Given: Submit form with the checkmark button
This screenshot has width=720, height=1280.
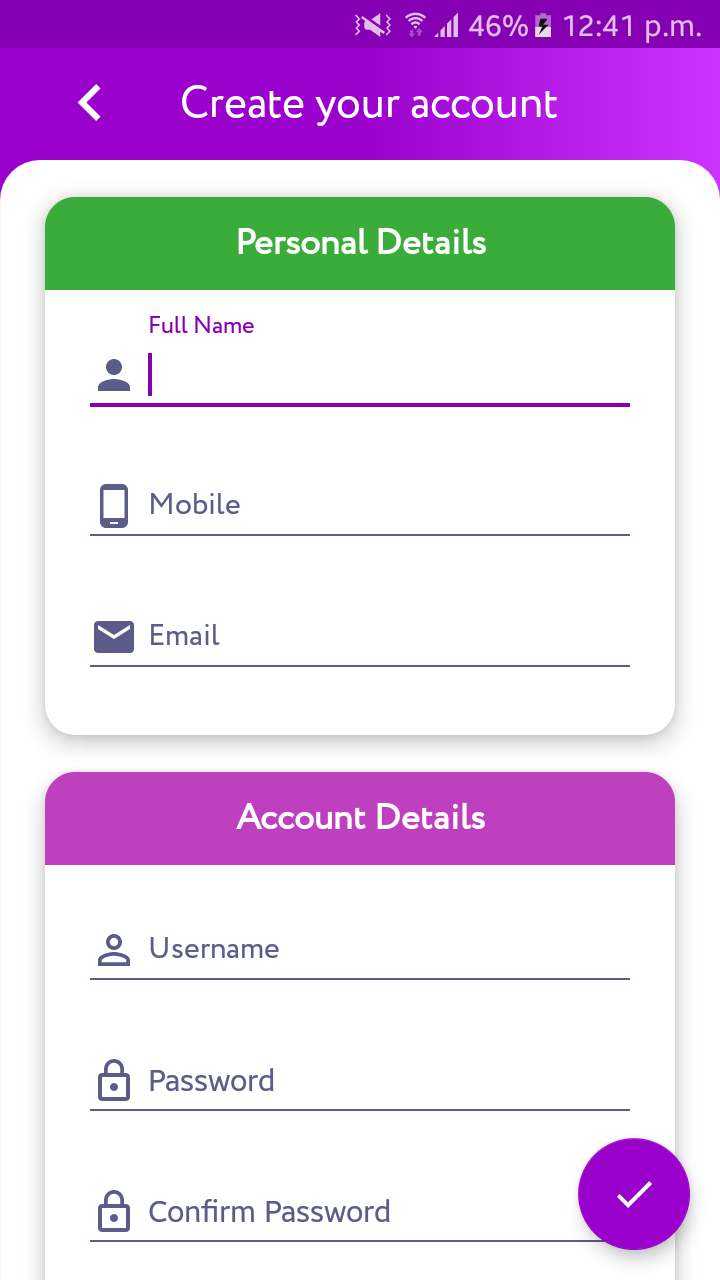Looking at the screenshot, I should [634, 1194].
